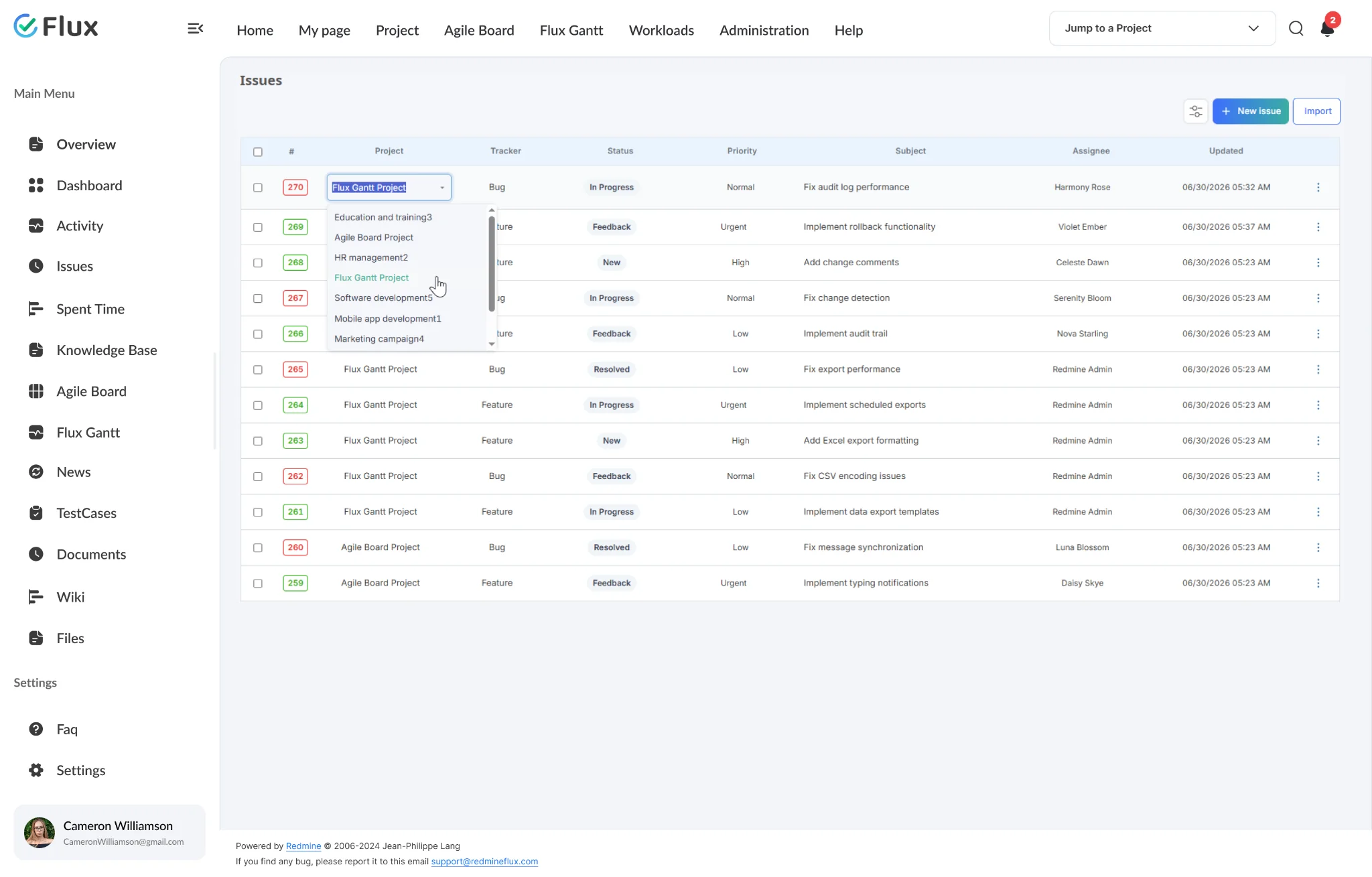Click the Flux logo

tap(56, 26)
